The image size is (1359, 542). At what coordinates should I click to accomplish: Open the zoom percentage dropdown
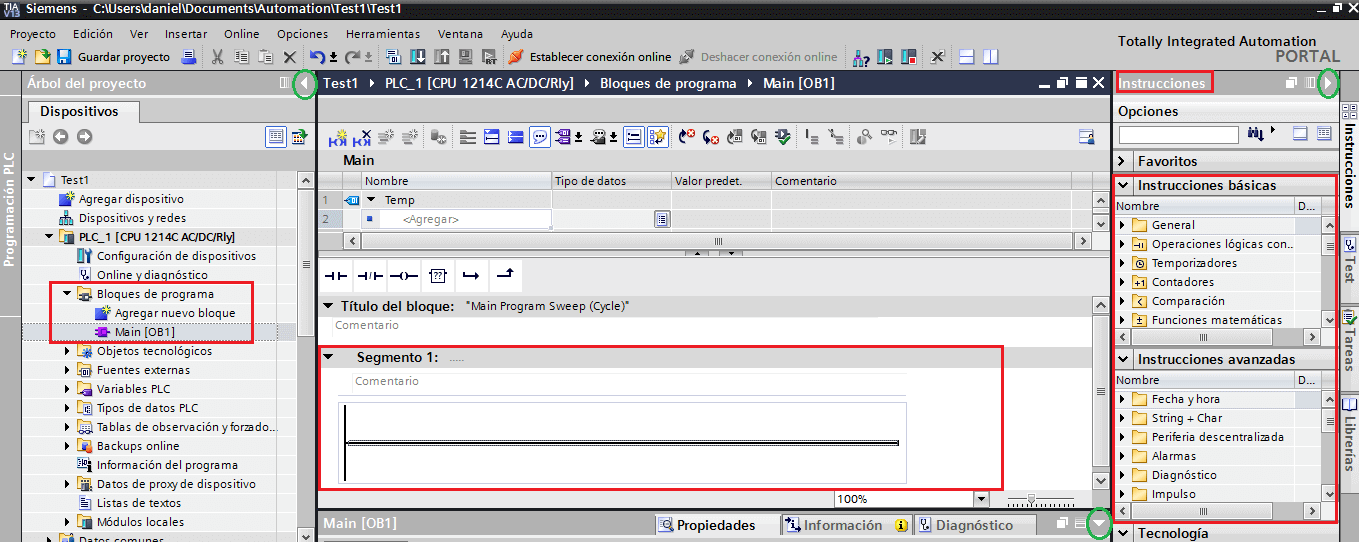[980, 499]
